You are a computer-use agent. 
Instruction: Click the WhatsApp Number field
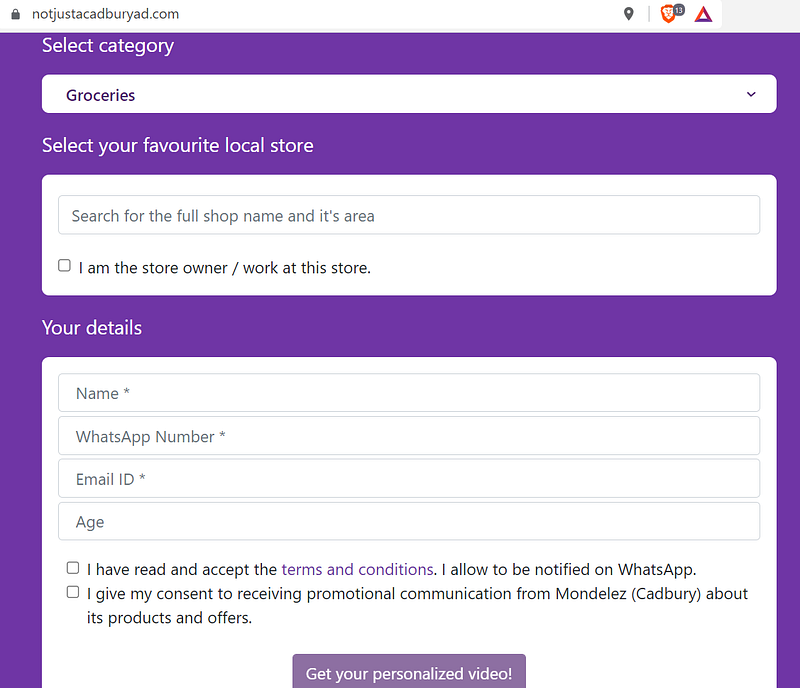[x=408, y=436]
